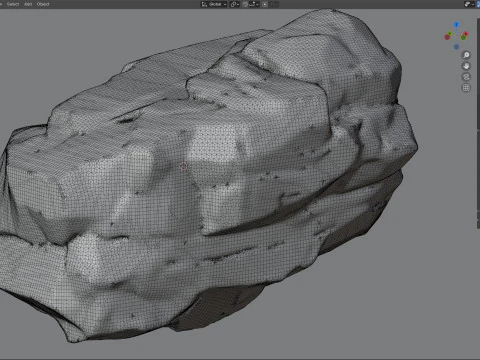Open the Select menu in viewport header
Viewport: 480px width, 360px height.
click(x=13, y=4)
